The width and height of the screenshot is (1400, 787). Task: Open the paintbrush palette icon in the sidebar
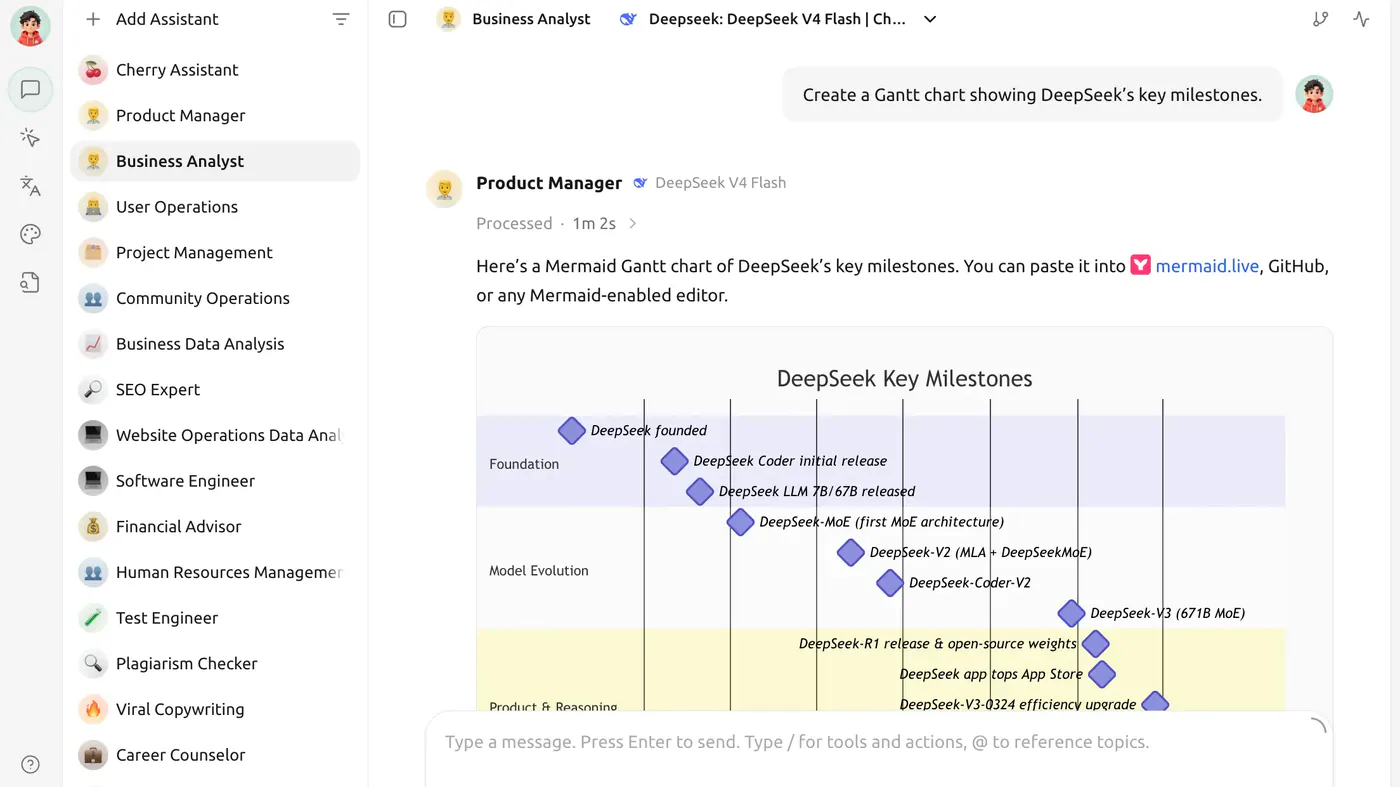coord(30,235)
